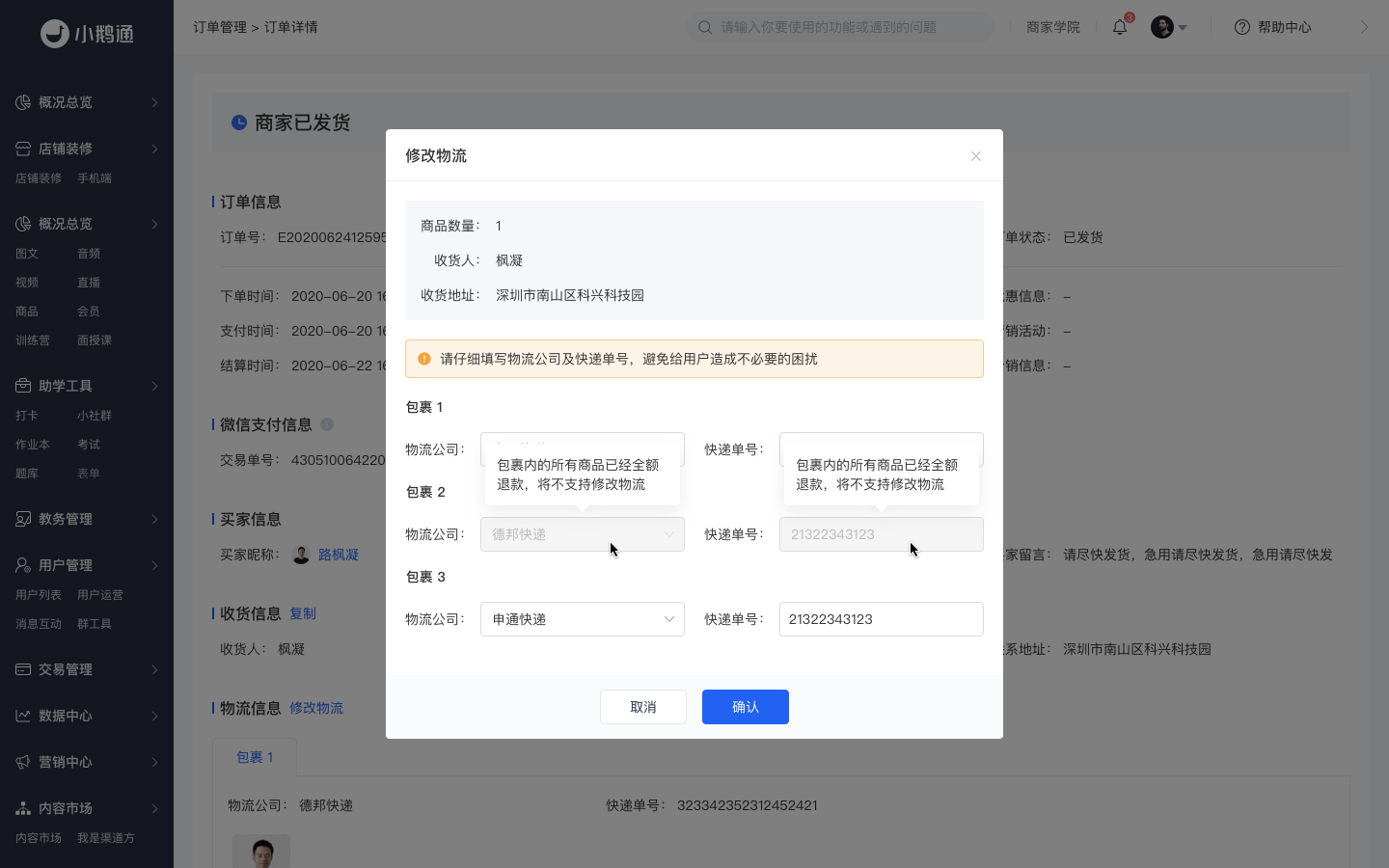
Task: Click the 数据中心 chart icon
Action: pyautogui.click(x=23, y=716)
